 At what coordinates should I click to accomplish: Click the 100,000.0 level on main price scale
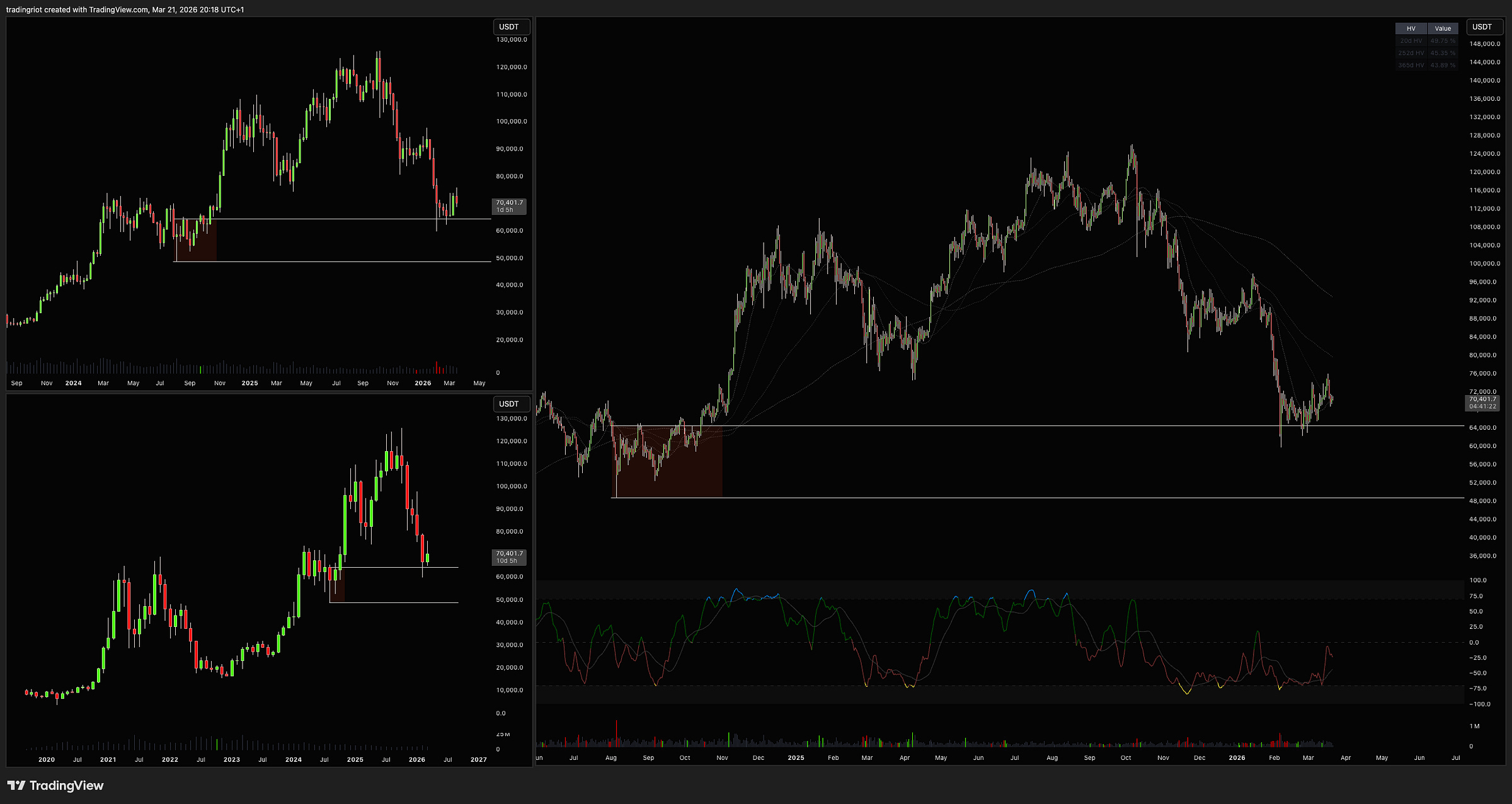coord(1484,263)
